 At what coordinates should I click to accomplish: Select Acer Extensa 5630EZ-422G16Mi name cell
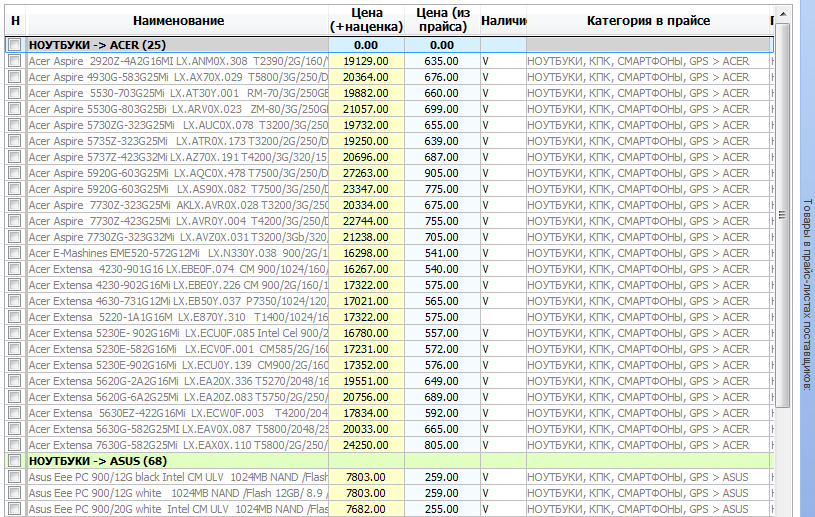[178, 413]
